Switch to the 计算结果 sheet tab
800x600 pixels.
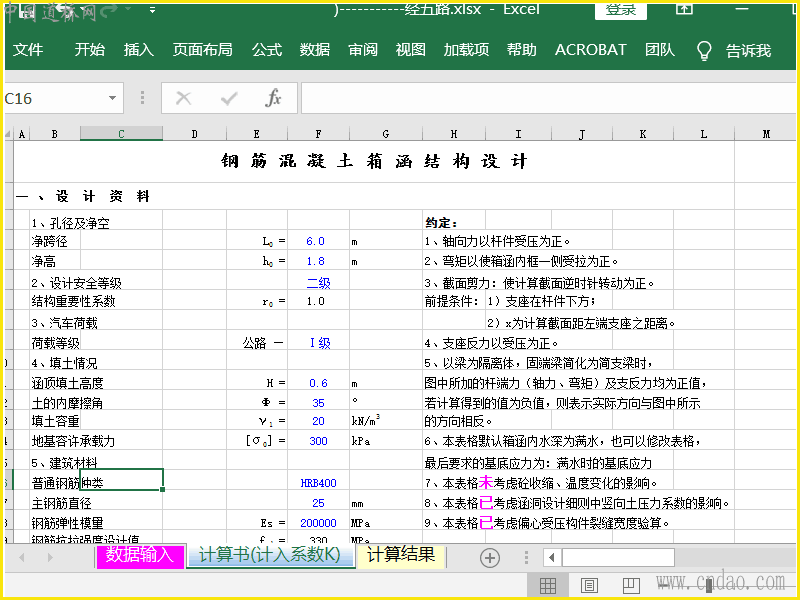coord(400,555)
